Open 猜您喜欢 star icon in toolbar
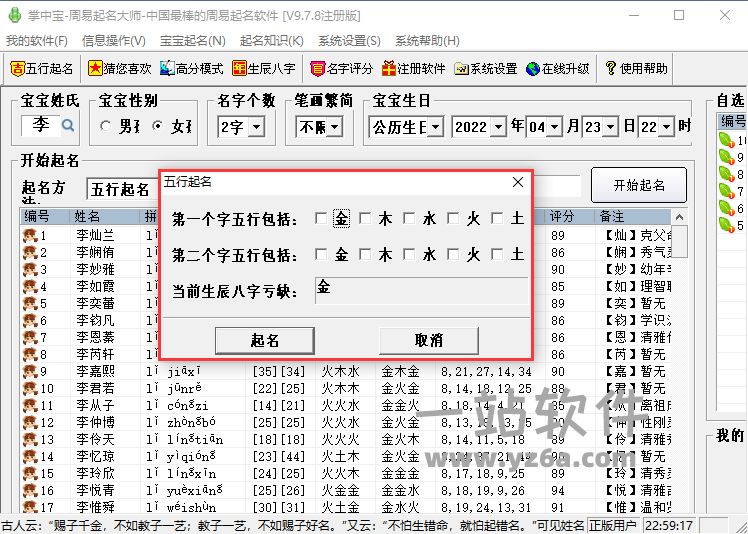 pos(95,69)
